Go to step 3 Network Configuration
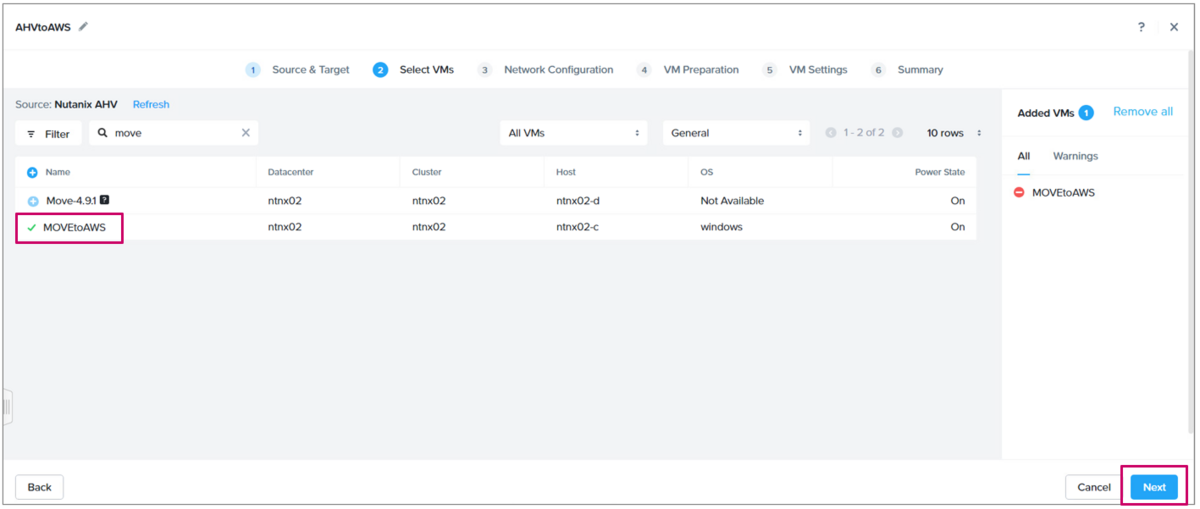The image size is (1200, 509). point(545,70)
